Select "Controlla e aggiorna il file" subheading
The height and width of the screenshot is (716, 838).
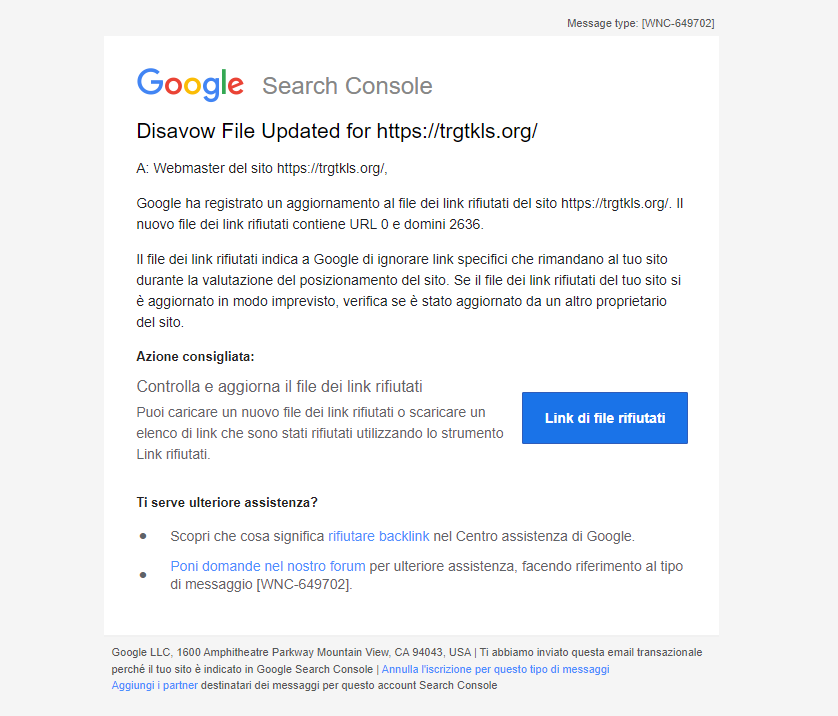point(279,386)
